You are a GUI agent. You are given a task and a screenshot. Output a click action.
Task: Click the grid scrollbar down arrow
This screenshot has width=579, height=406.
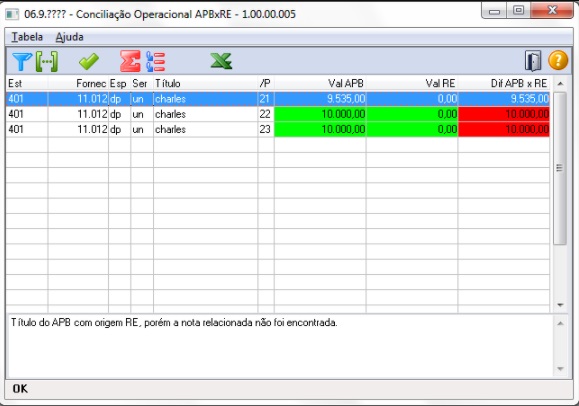click(x=560, y=305)
